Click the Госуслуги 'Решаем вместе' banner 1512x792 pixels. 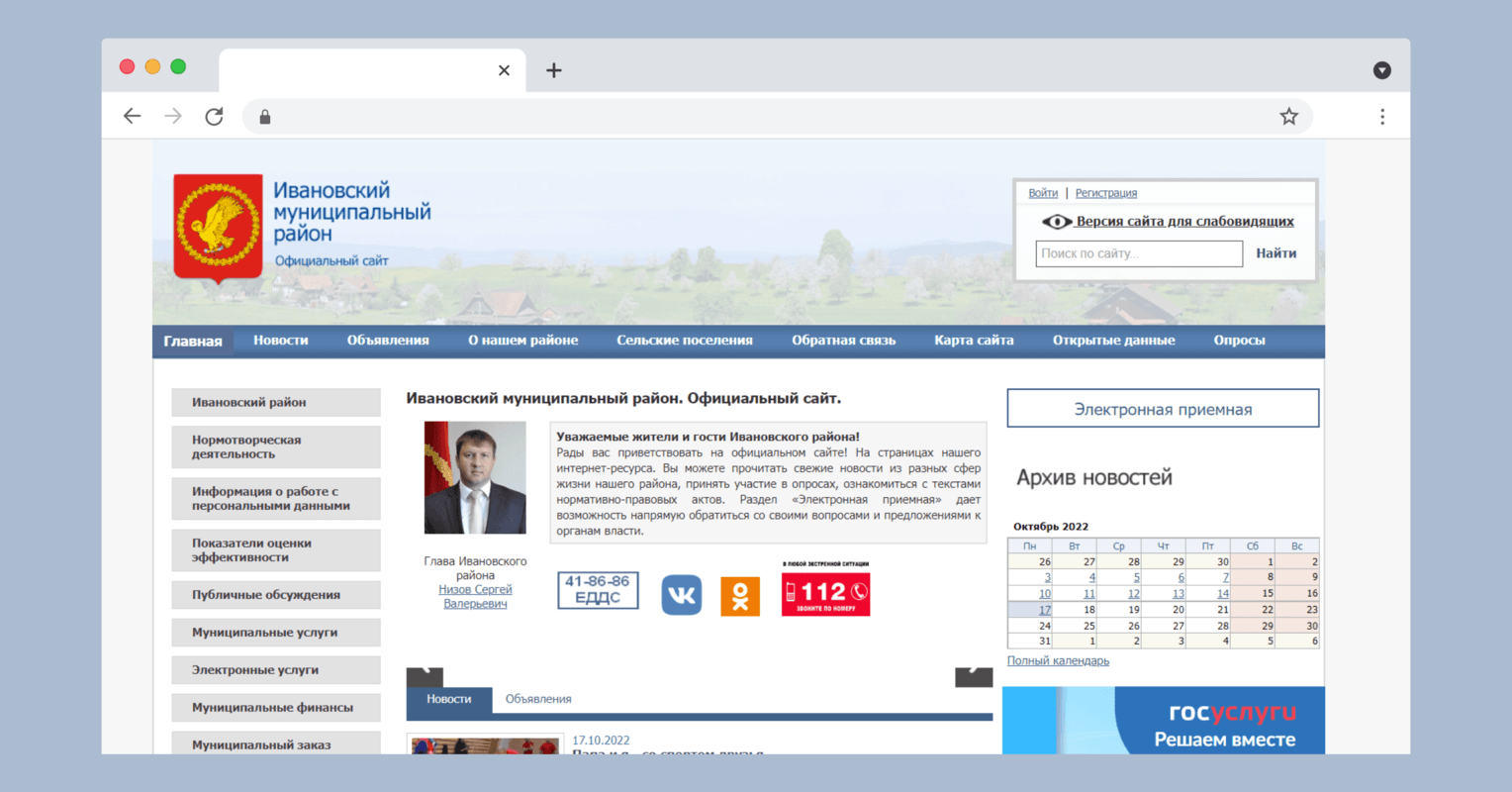click(1164, 721)
